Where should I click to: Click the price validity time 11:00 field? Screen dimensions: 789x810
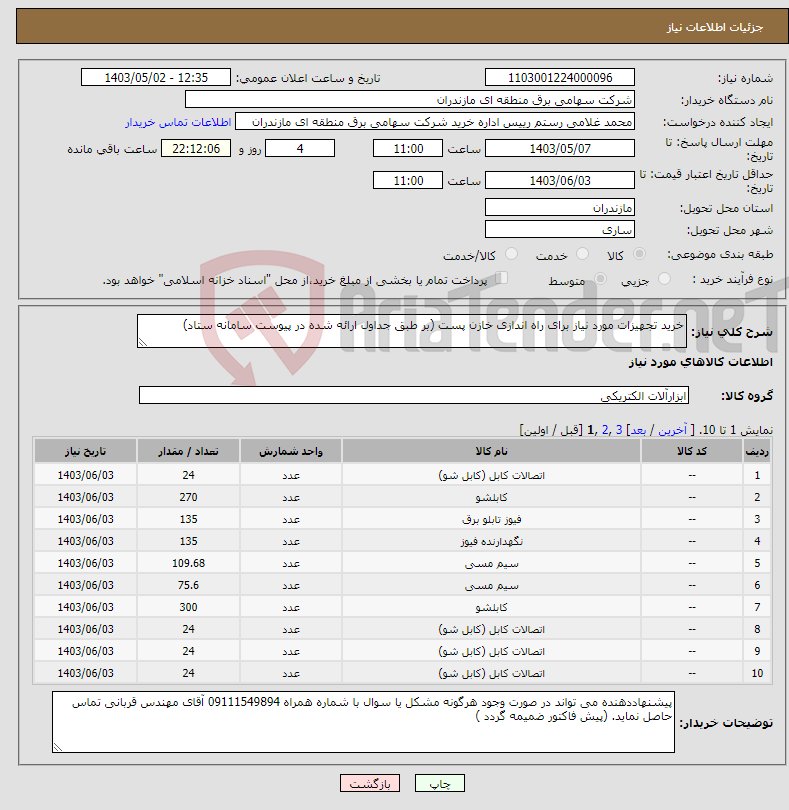tap(408, 180)
